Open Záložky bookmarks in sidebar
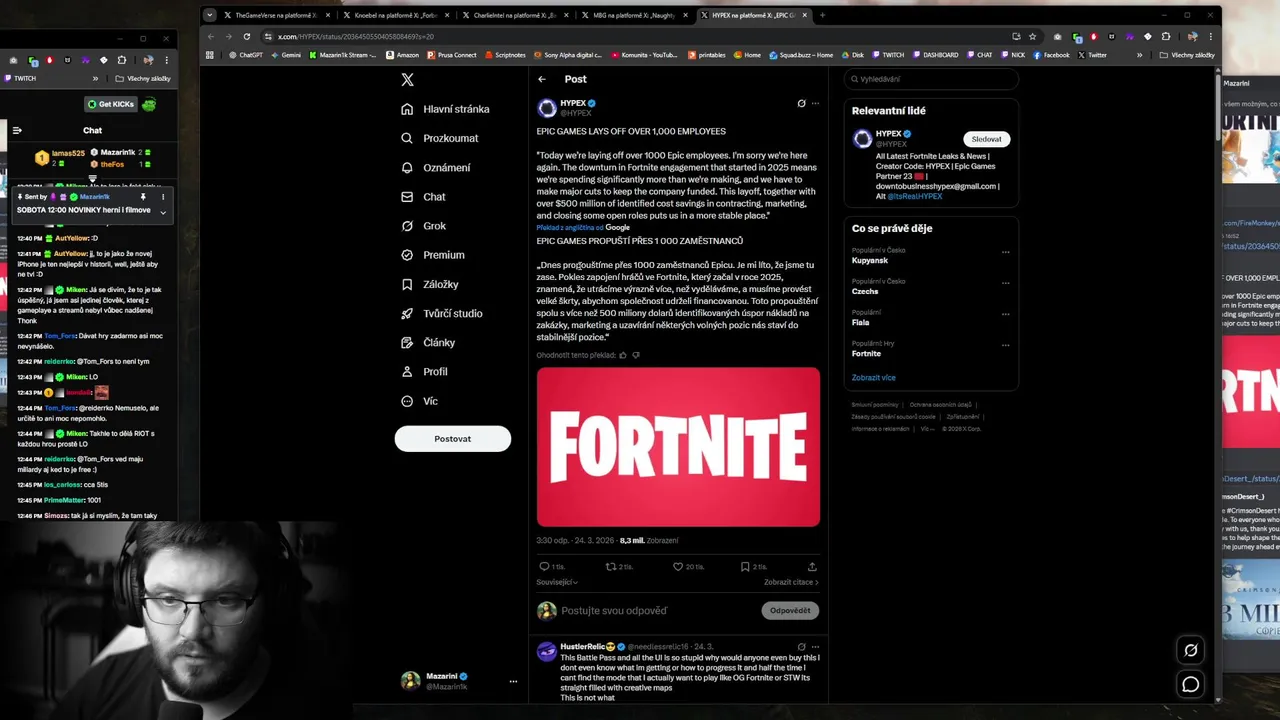Screen dimensions: 1280x720 (429, 284)
